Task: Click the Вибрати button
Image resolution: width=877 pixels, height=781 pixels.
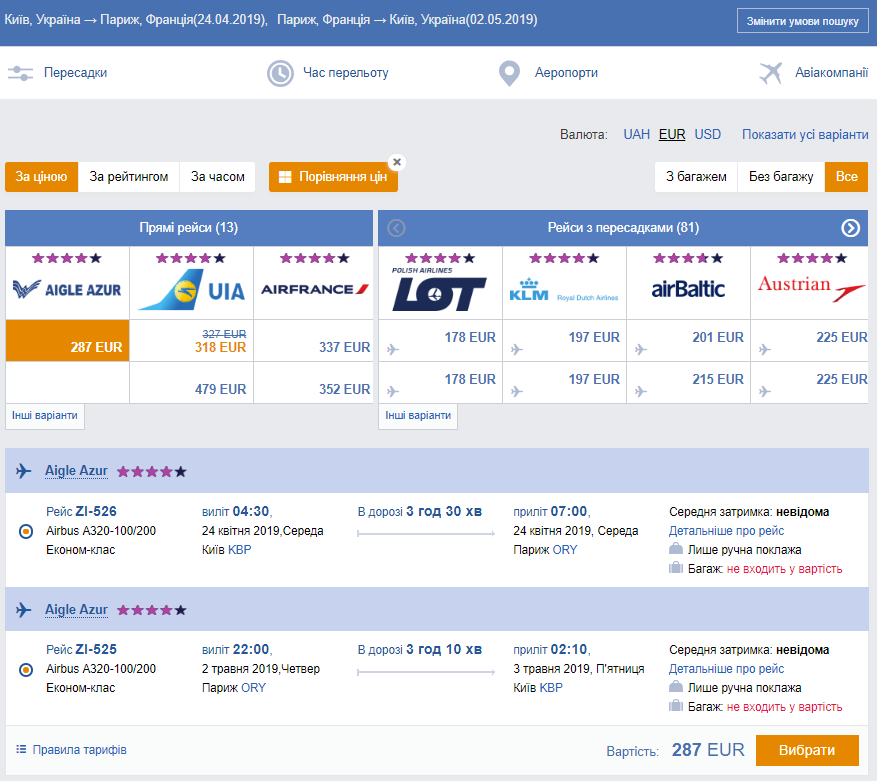Action: [807, 750]
